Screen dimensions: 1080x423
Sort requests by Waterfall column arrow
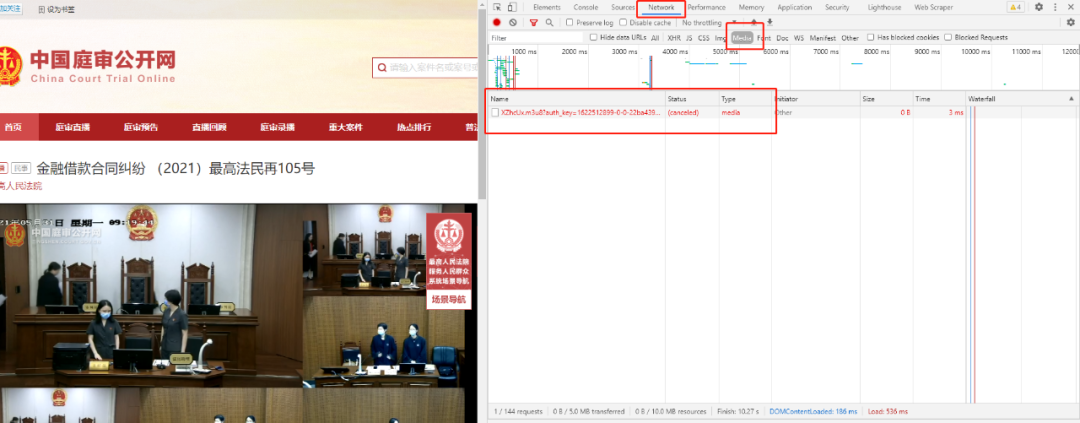pos(1070,99)
